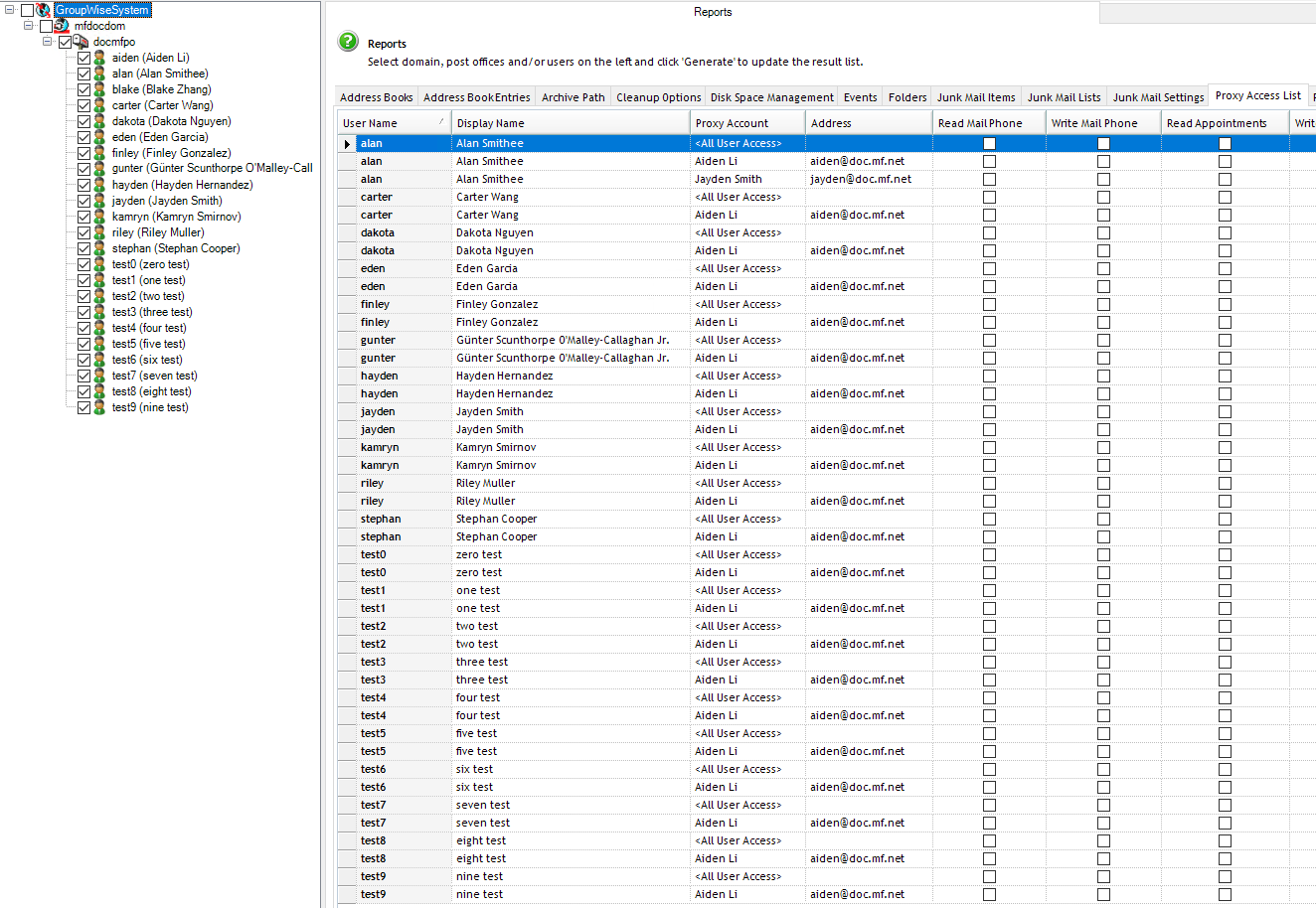Viewport: 1316px width, 908px height.
Task: Click the user icon beside stephan (Stephan Cooper)
Action: [99, 248]
